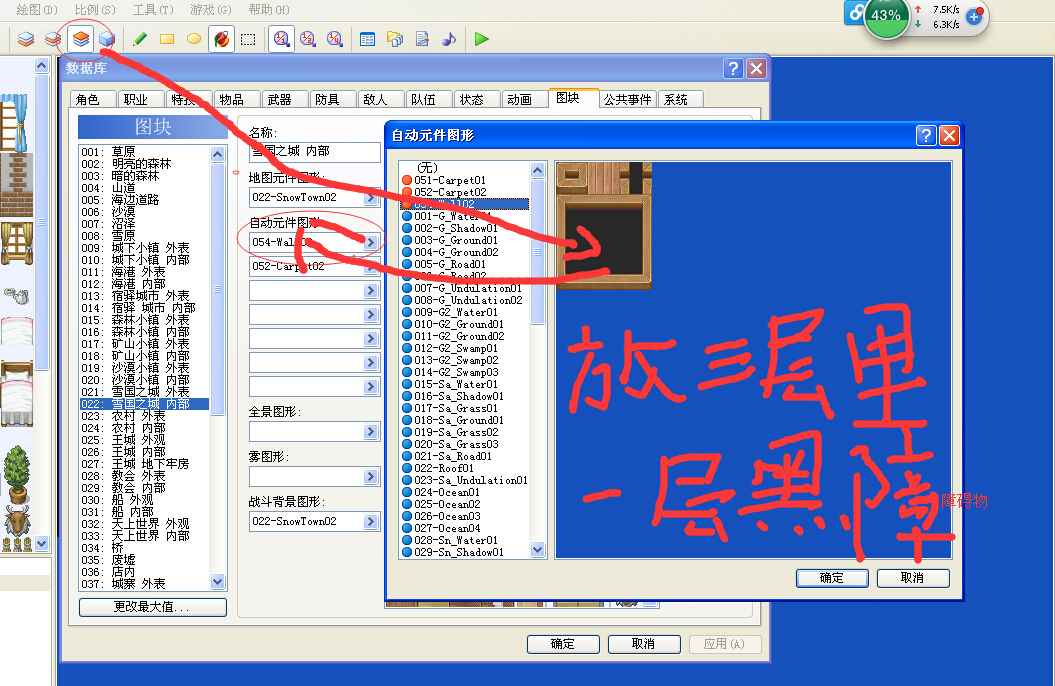Open the 绘图(D) menu
This screenshot has width=1055, height=686.
[x=36, y=9]
